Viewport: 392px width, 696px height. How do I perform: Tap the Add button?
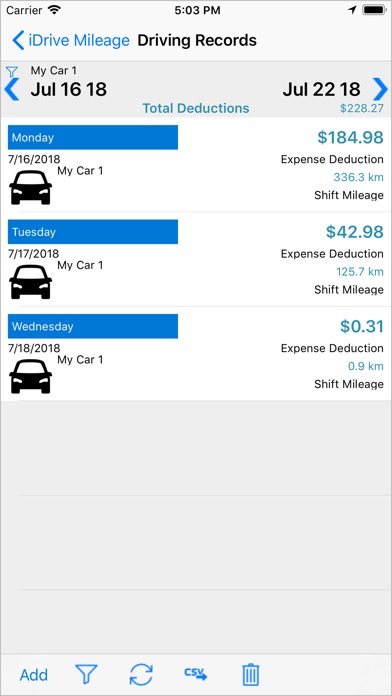[x=34, y=675]
